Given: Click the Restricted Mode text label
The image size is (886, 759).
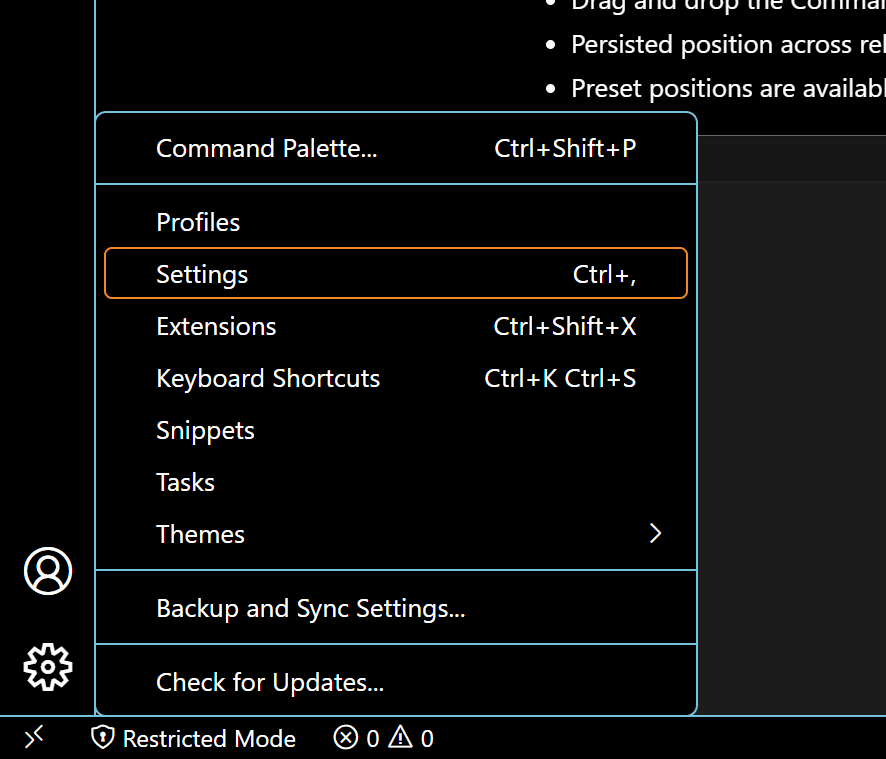Looking at the screenshot, I should tap(208, 738).
